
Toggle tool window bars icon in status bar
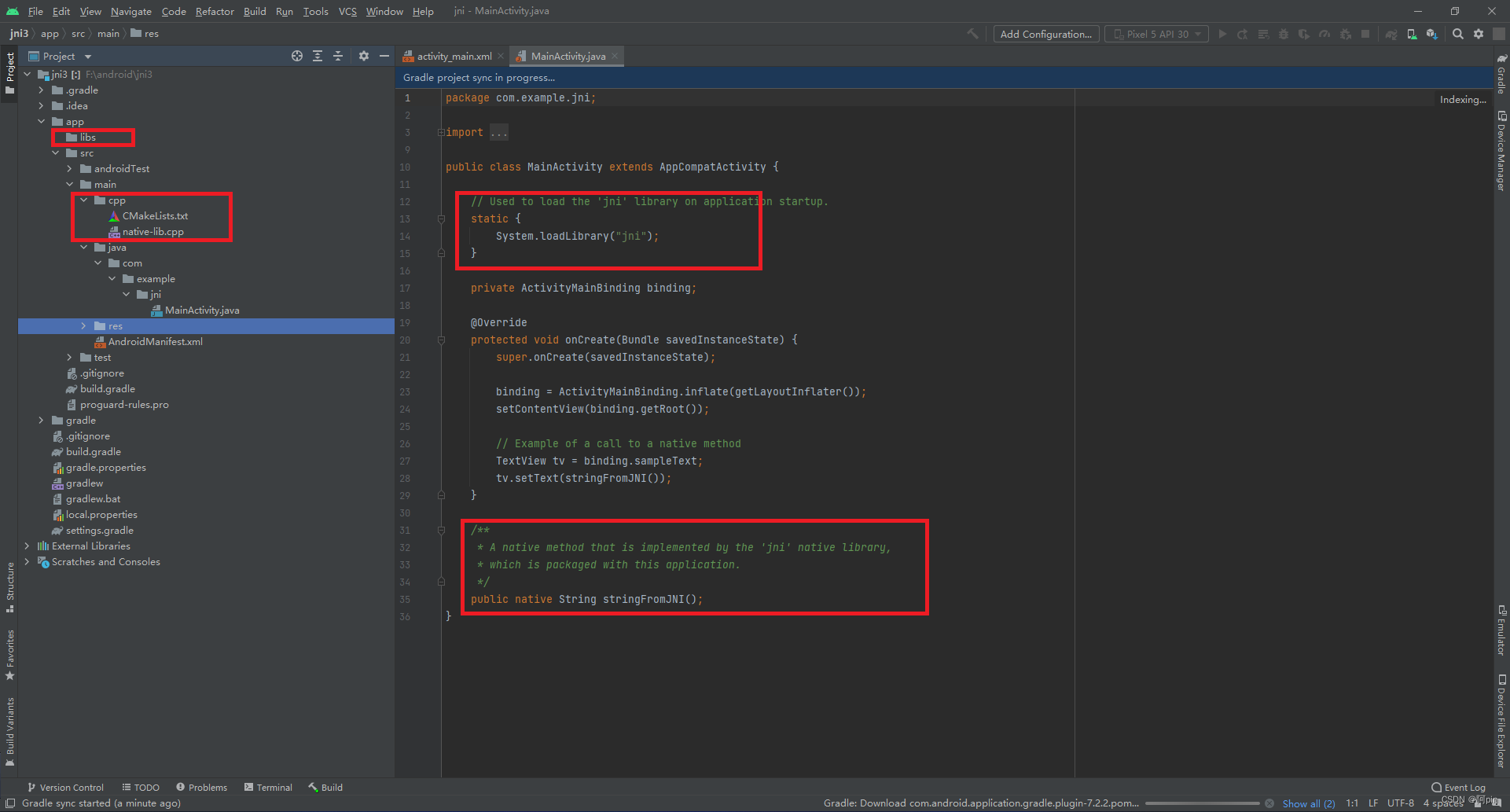(10, 803)
